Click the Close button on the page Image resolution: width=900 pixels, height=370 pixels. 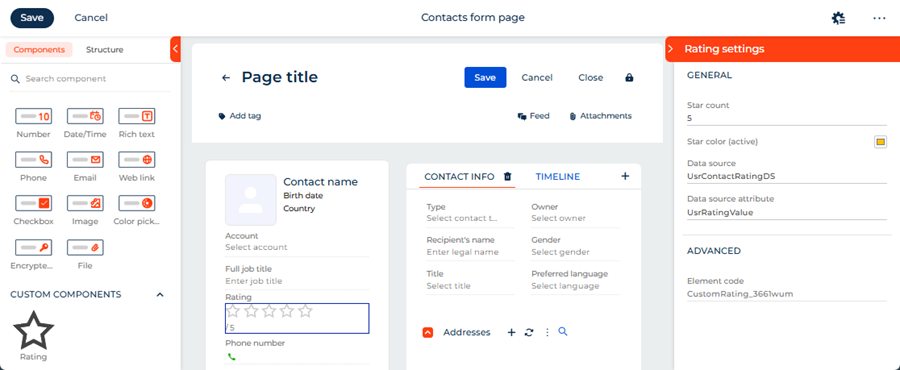click(591, 77)
